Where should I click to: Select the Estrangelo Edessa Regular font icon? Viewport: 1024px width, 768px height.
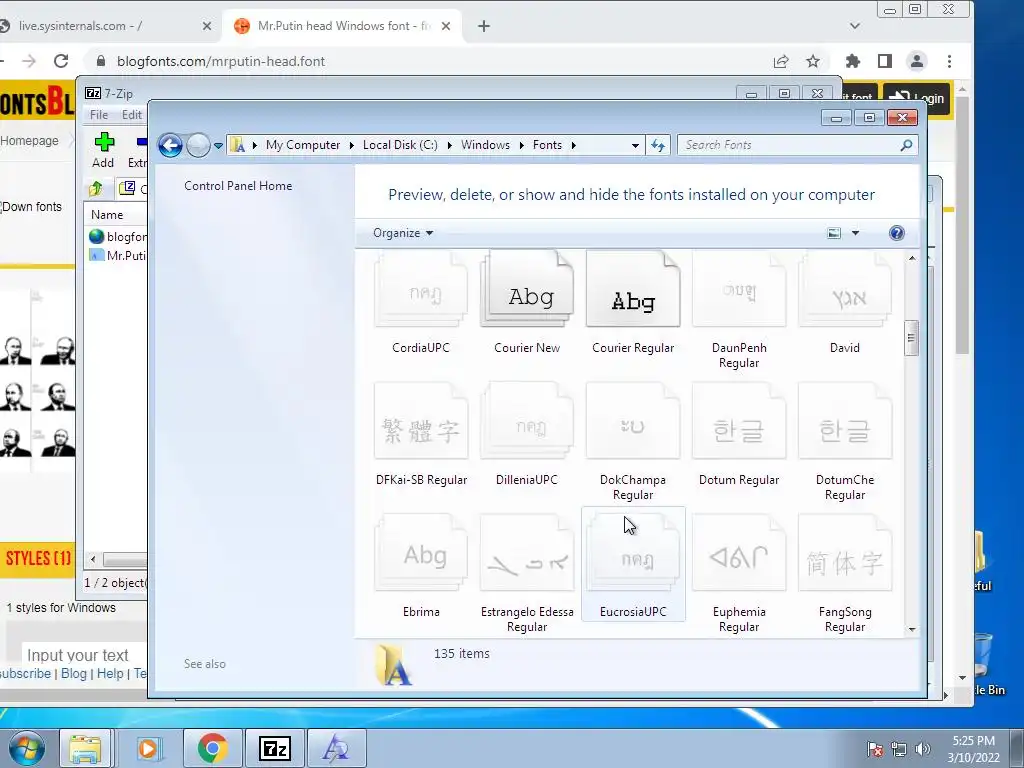(x=526, y=554)
